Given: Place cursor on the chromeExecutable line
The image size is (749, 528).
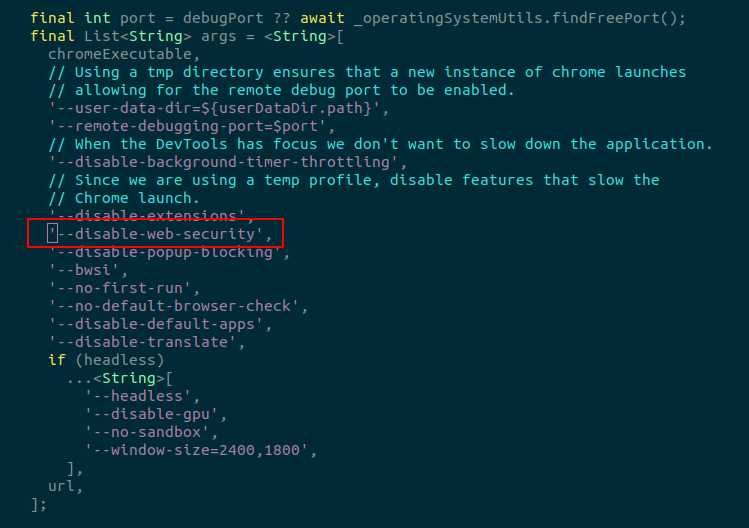Looking at the screenshot, I should point(121,54).
